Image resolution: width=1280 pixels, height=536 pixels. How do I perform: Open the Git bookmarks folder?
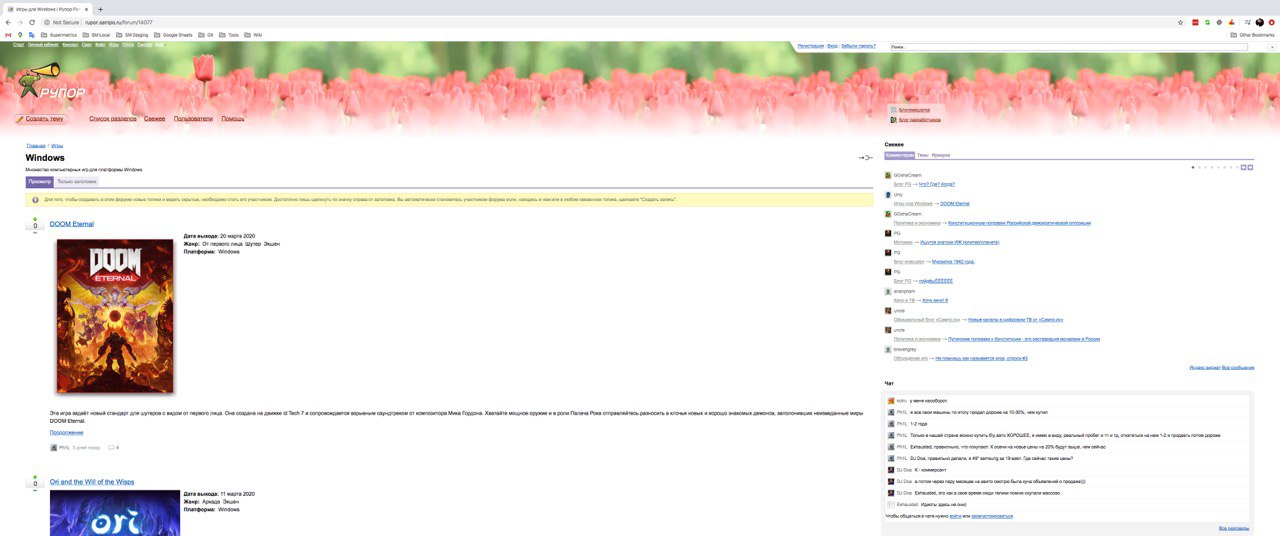[206, 34]
